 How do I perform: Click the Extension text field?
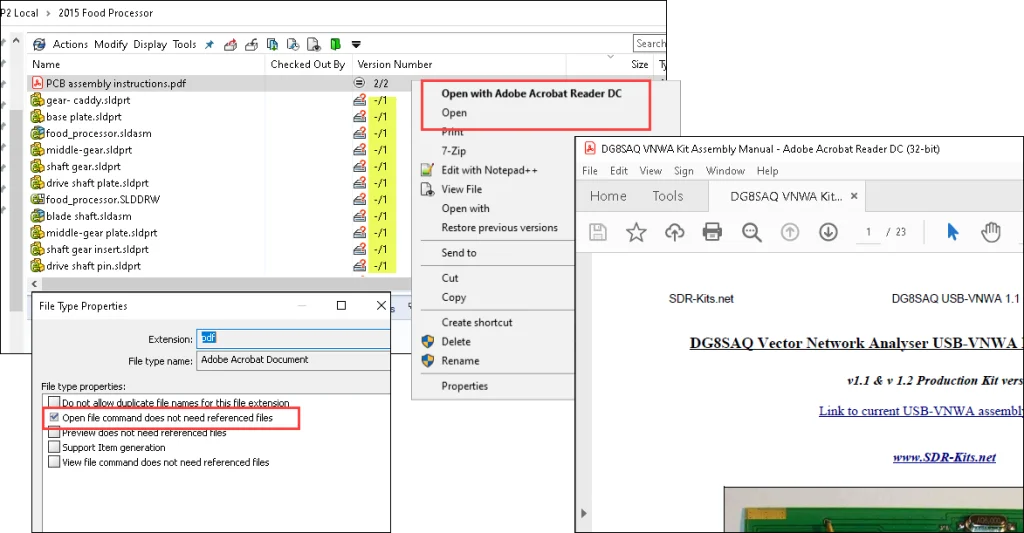pos(293,338)
